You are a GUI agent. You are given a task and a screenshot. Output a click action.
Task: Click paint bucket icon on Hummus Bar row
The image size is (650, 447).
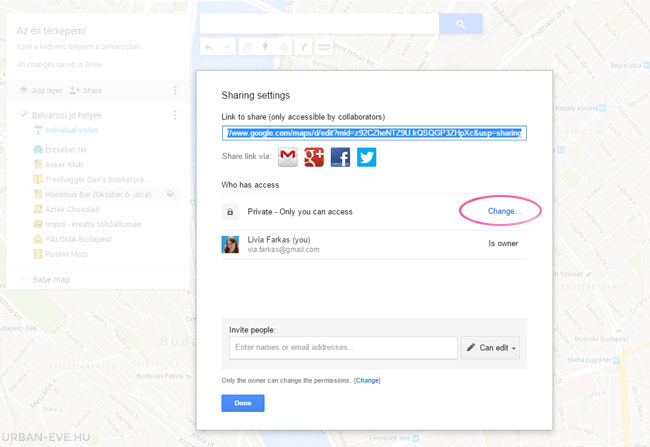170,194
